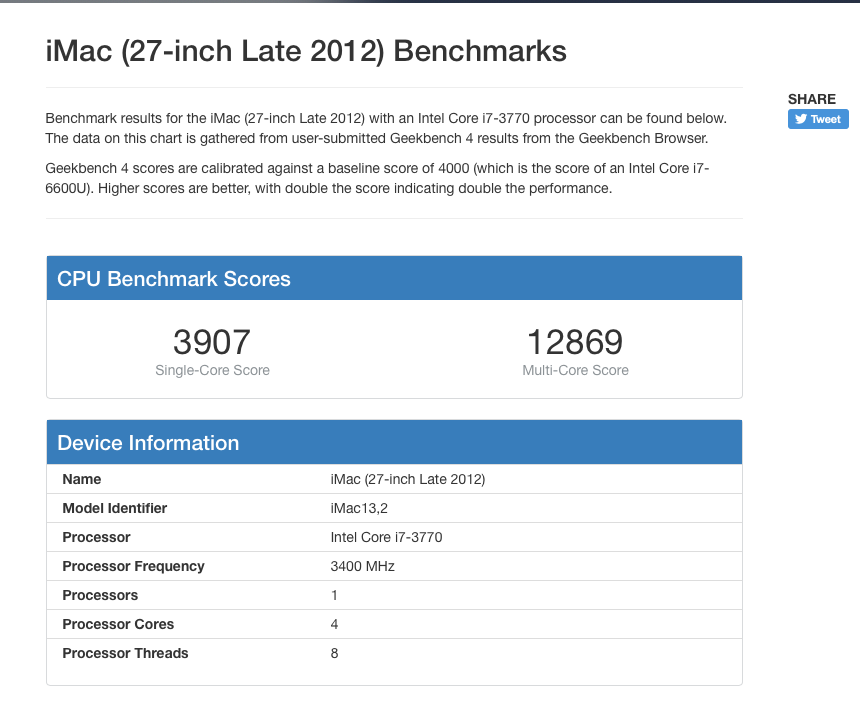Click the 'Processor' row label
Viewport: 860px width, 714px height.
click(97, 537)
